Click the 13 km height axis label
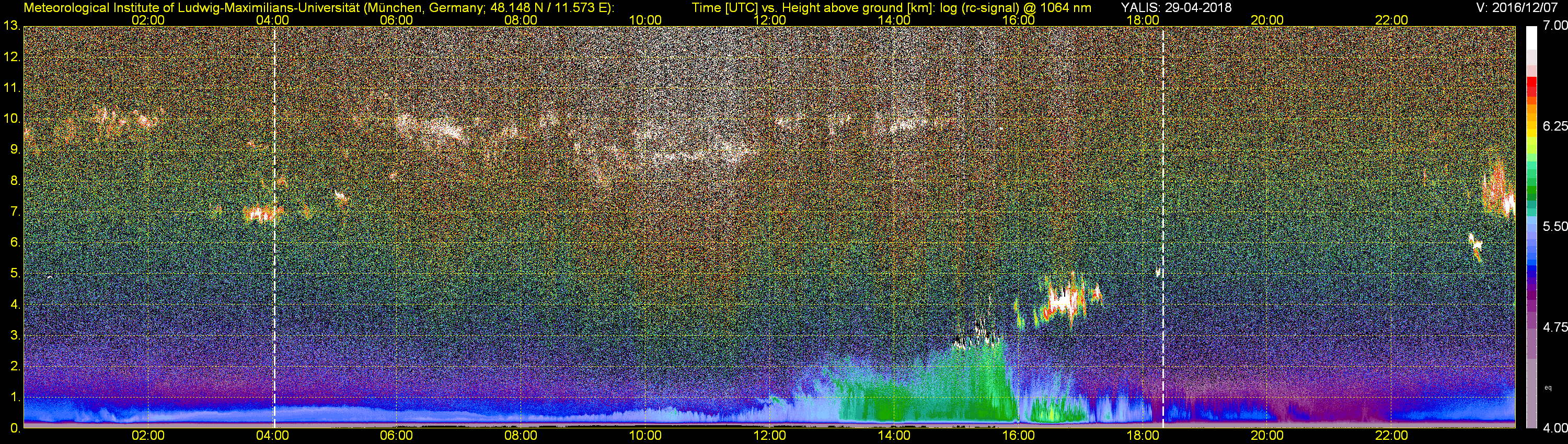 [11, 26]
